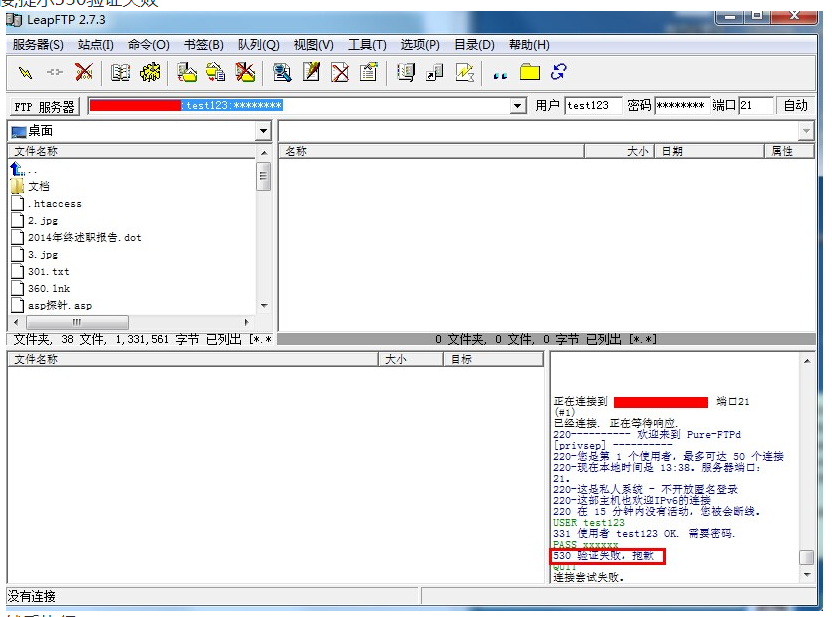Open the 服务器(S) menu

click(38, 45)
